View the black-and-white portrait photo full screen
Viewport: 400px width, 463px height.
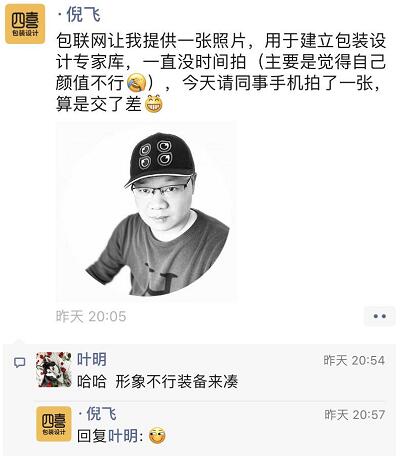coord(146,212)
